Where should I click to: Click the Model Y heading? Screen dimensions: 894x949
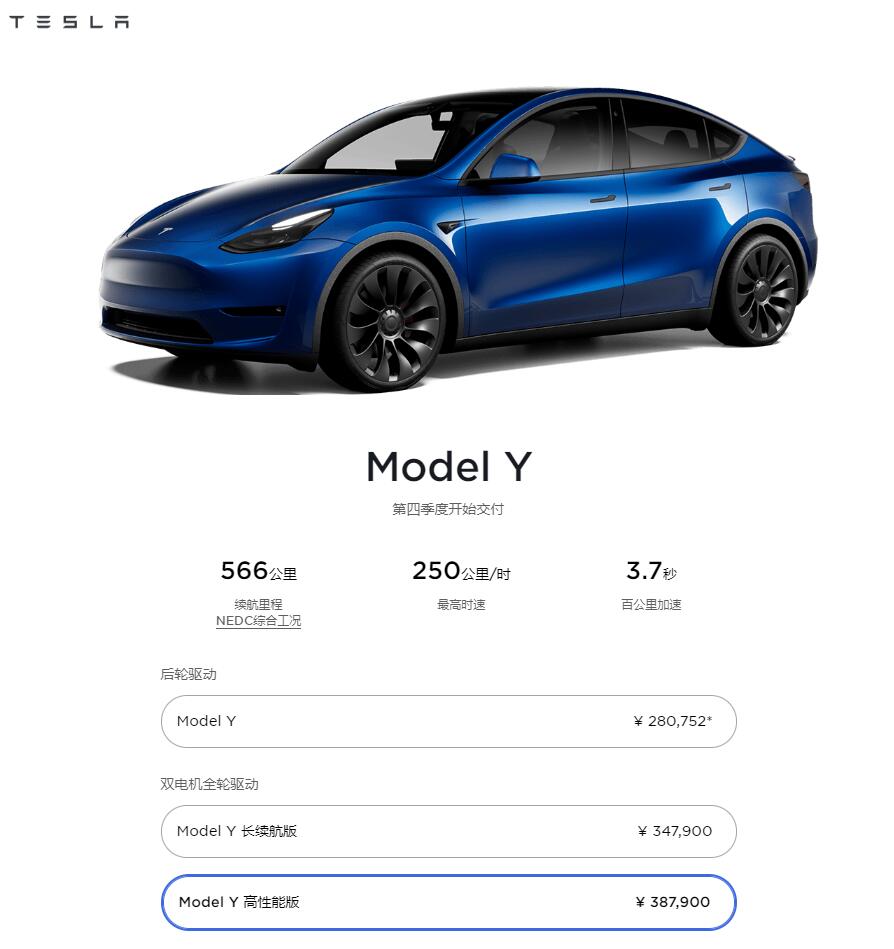(447, 465)
